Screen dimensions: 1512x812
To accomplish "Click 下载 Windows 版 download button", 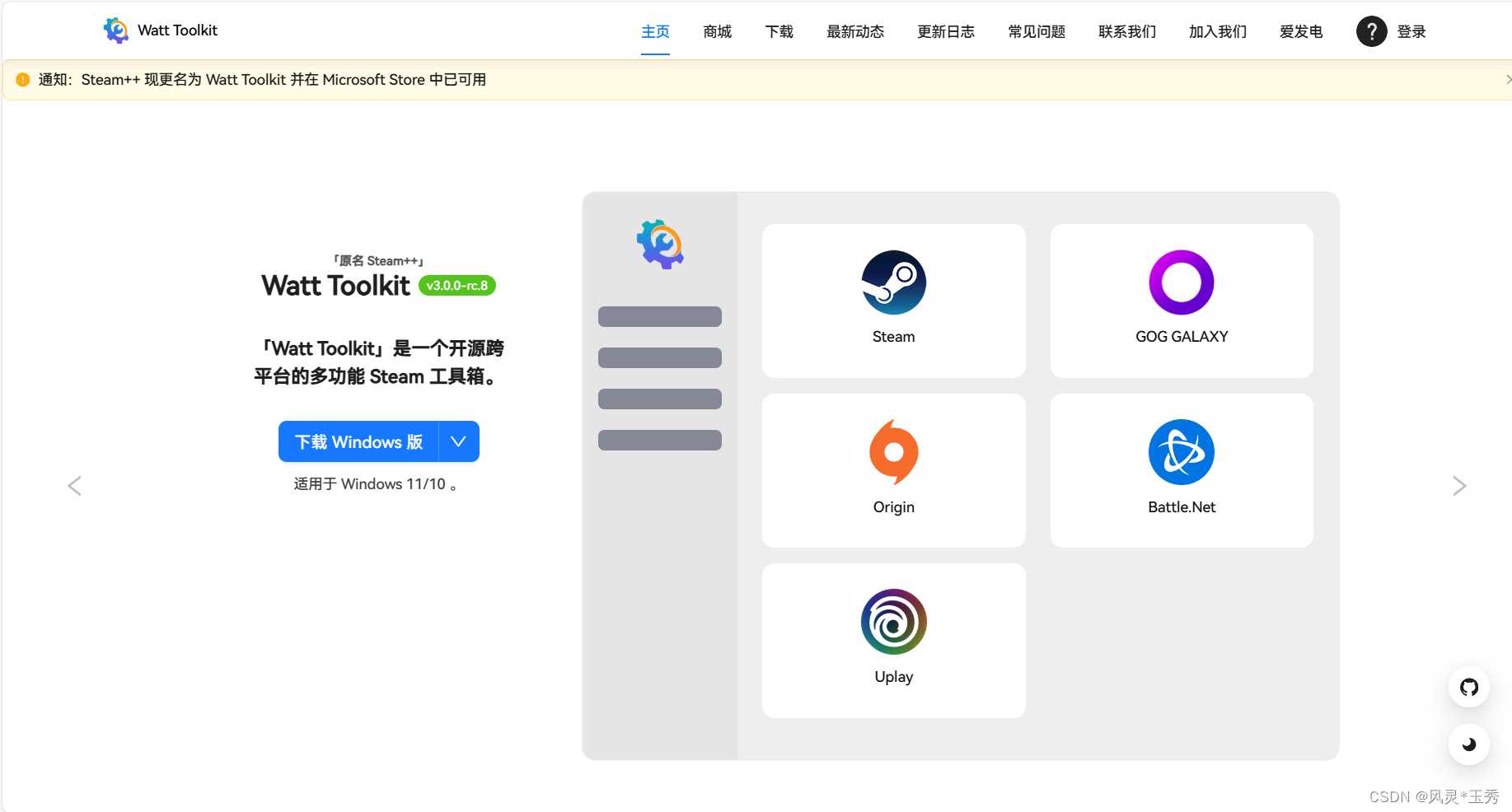I will click(358, 441).
